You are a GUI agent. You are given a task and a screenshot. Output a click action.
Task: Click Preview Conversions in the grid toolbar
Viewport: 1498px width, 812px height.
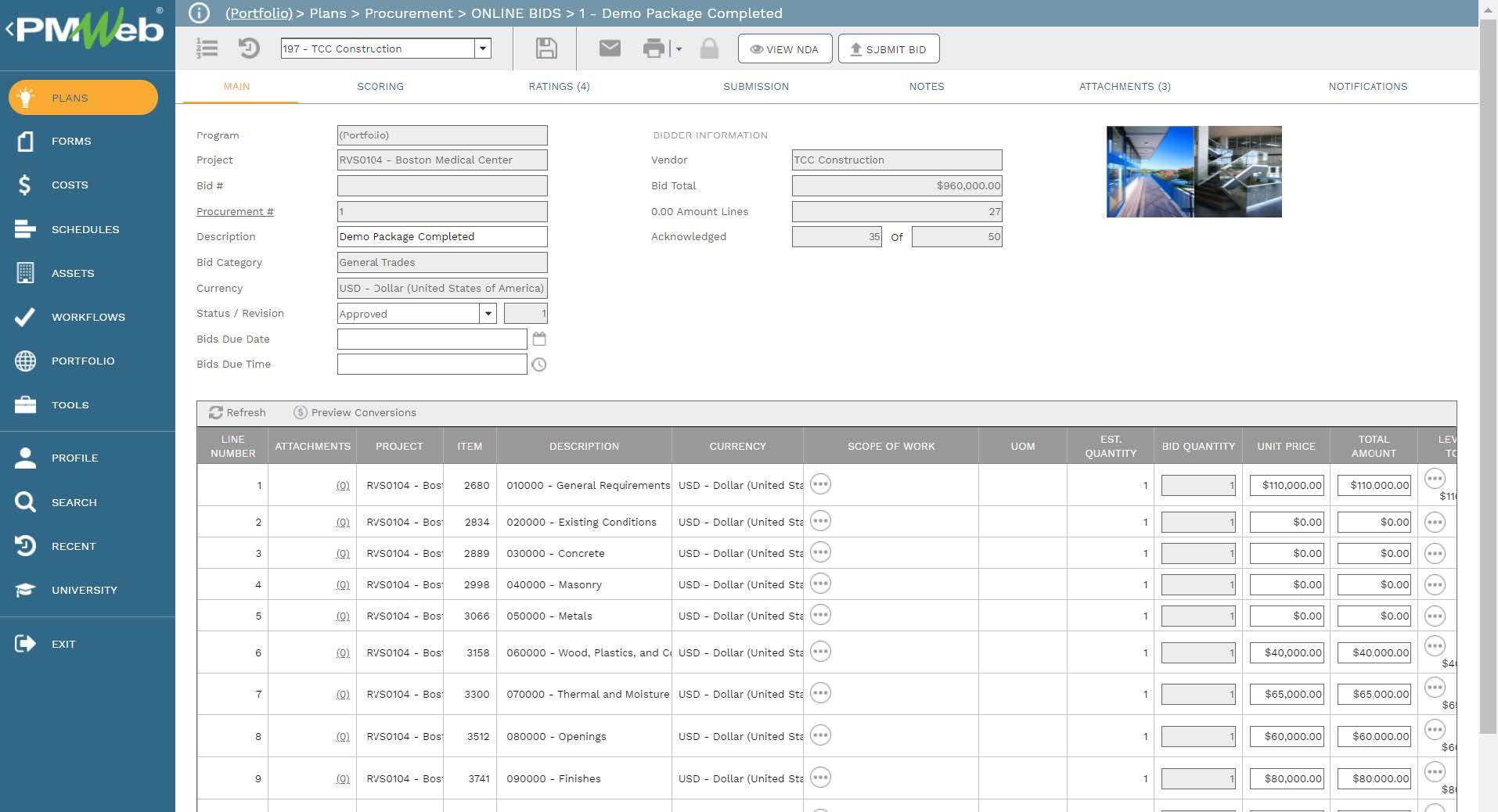tap(355, 412)
